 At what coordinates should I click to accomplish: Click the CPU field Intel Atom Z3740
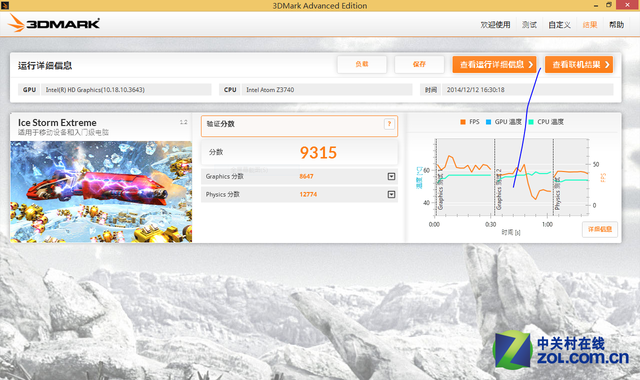point(327,90)
